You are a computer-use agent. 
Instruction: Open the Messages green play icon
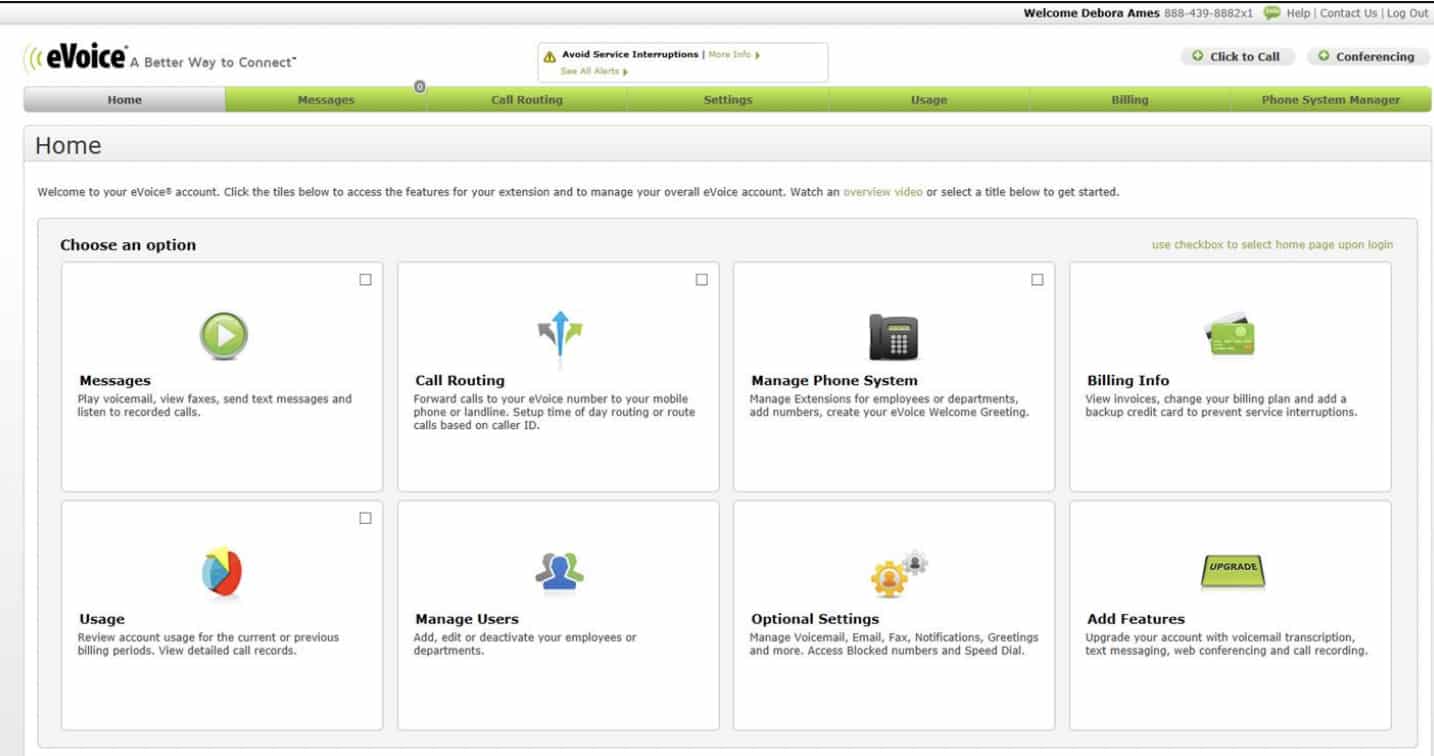point(223,336)
